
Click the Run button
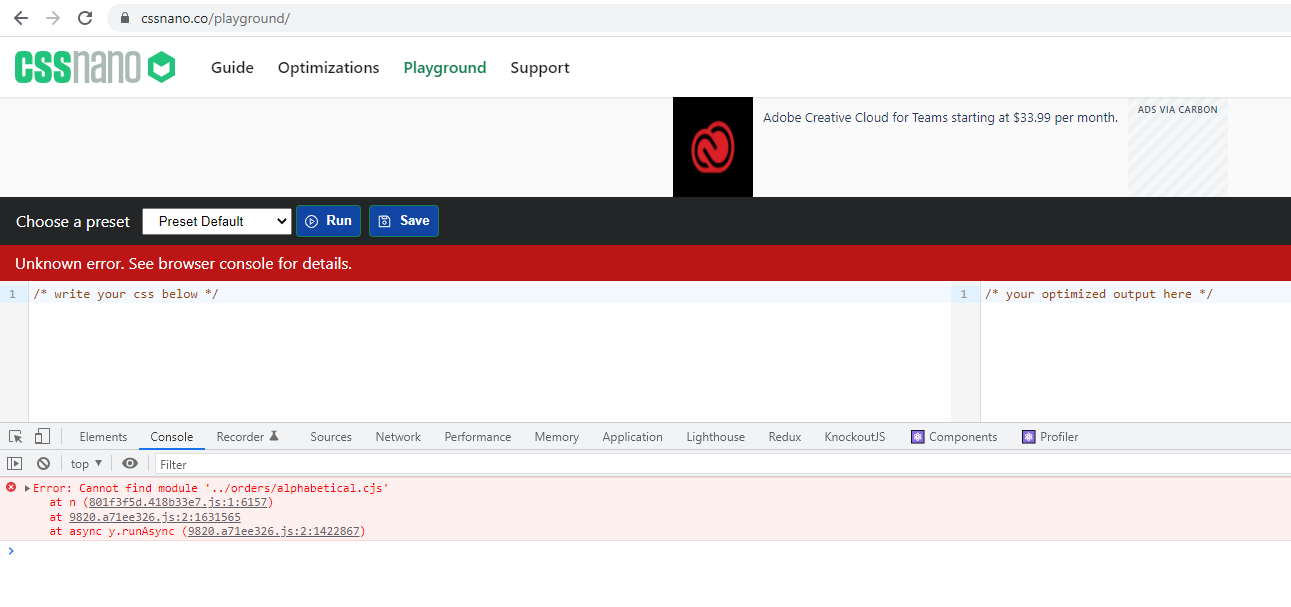click(x=328, y=221)
